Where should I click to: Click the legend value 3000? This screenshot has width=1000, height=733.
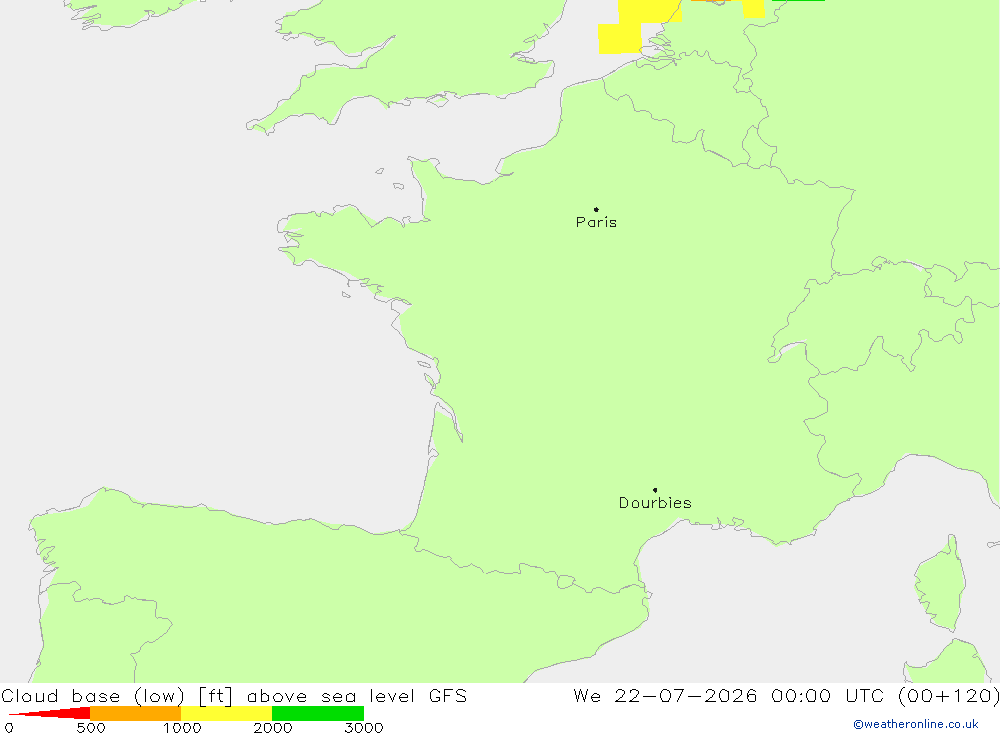[364, 727]
